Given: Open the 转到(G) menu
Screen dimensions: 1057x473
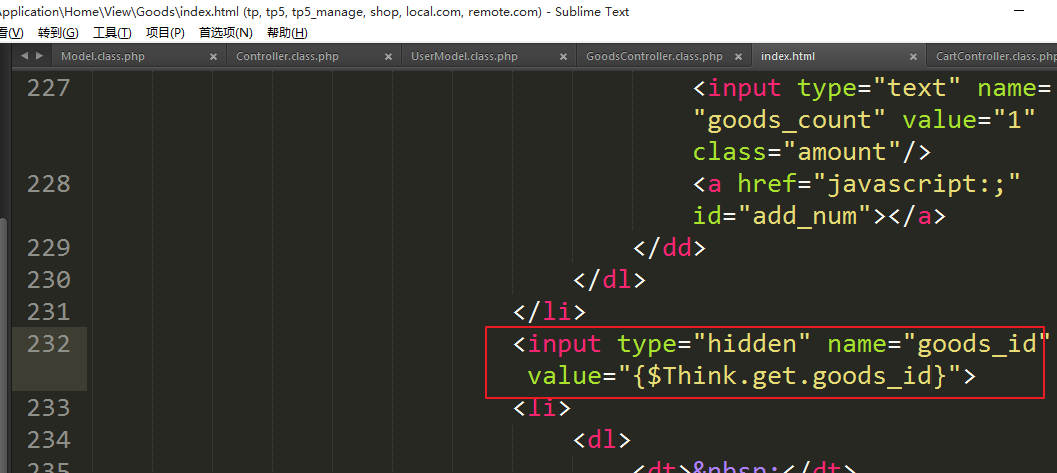Looking at the screenshot, I should tap(57, 33).
